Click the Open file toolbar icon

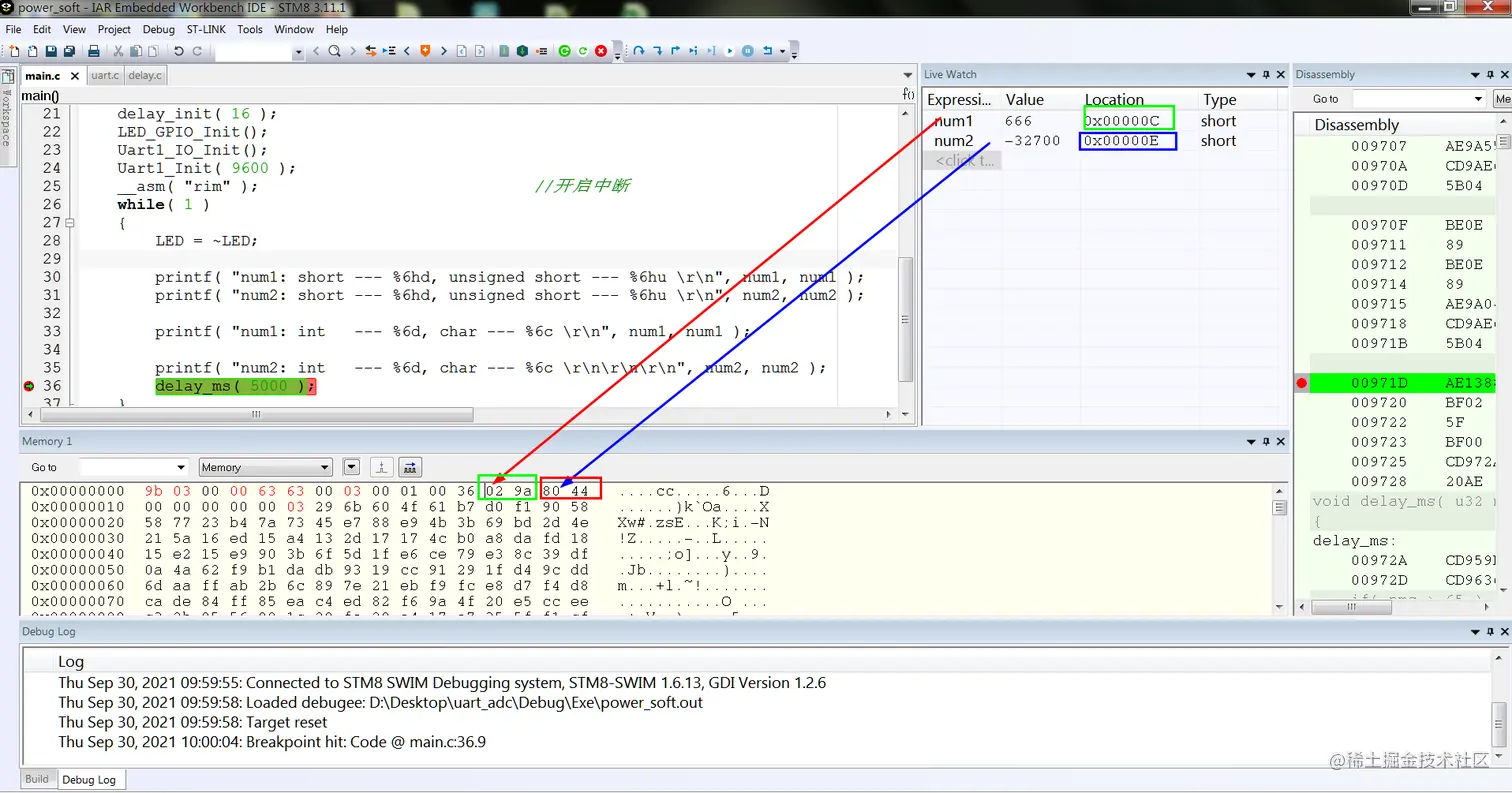(32, 50)
